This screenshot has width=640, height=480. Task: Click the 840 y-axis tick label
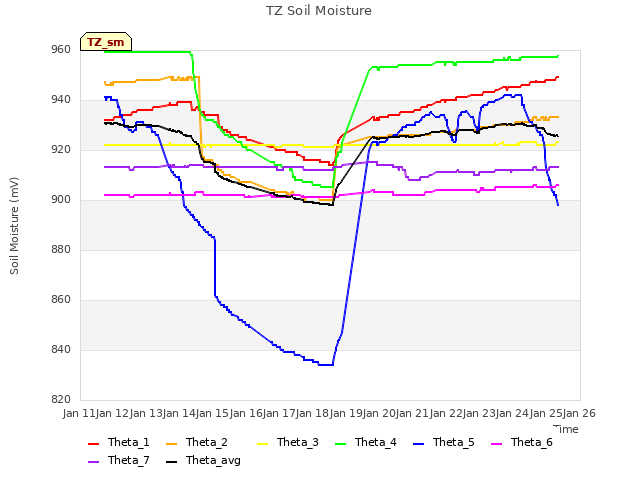tap(61, 349)
